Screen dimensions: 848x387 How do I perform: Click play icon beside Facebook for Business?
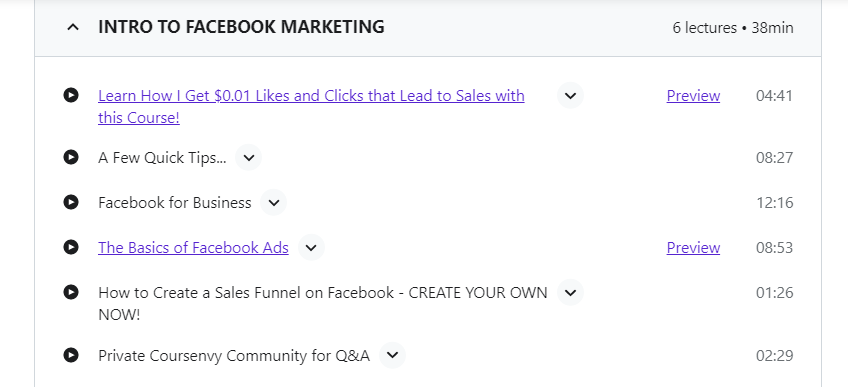(71, 202)
